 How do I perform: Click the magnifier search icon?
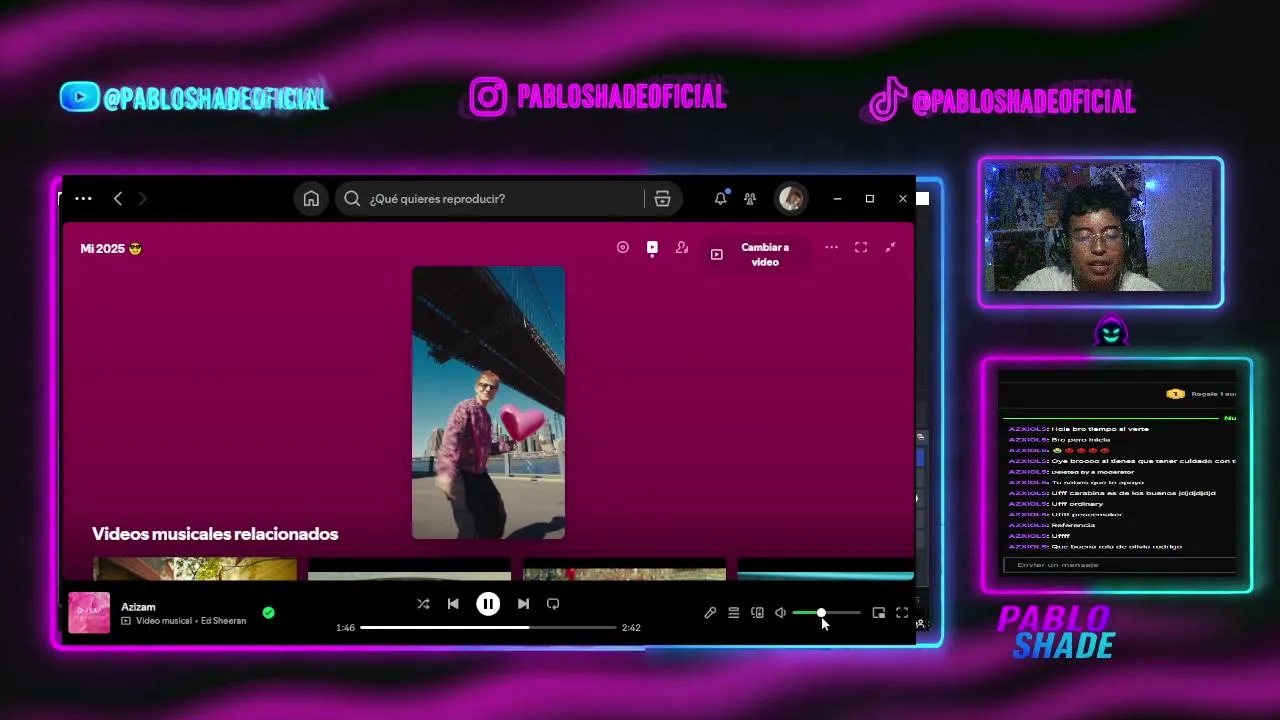[x=352, y=199]
